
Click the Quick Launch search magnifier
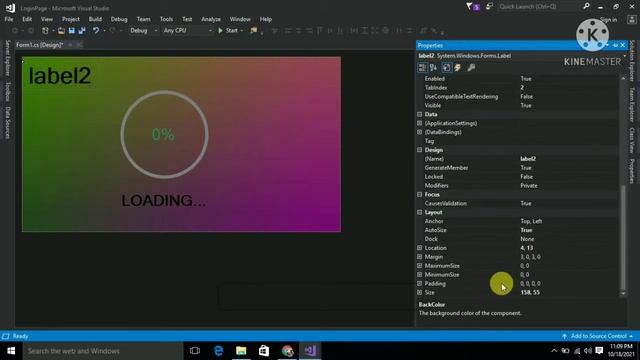(587, 6)
